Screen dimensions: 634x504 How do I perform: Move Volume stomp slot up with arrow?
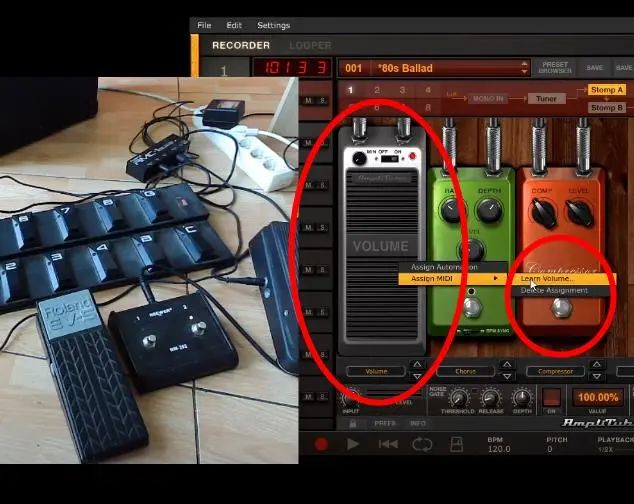pos(417,364)
